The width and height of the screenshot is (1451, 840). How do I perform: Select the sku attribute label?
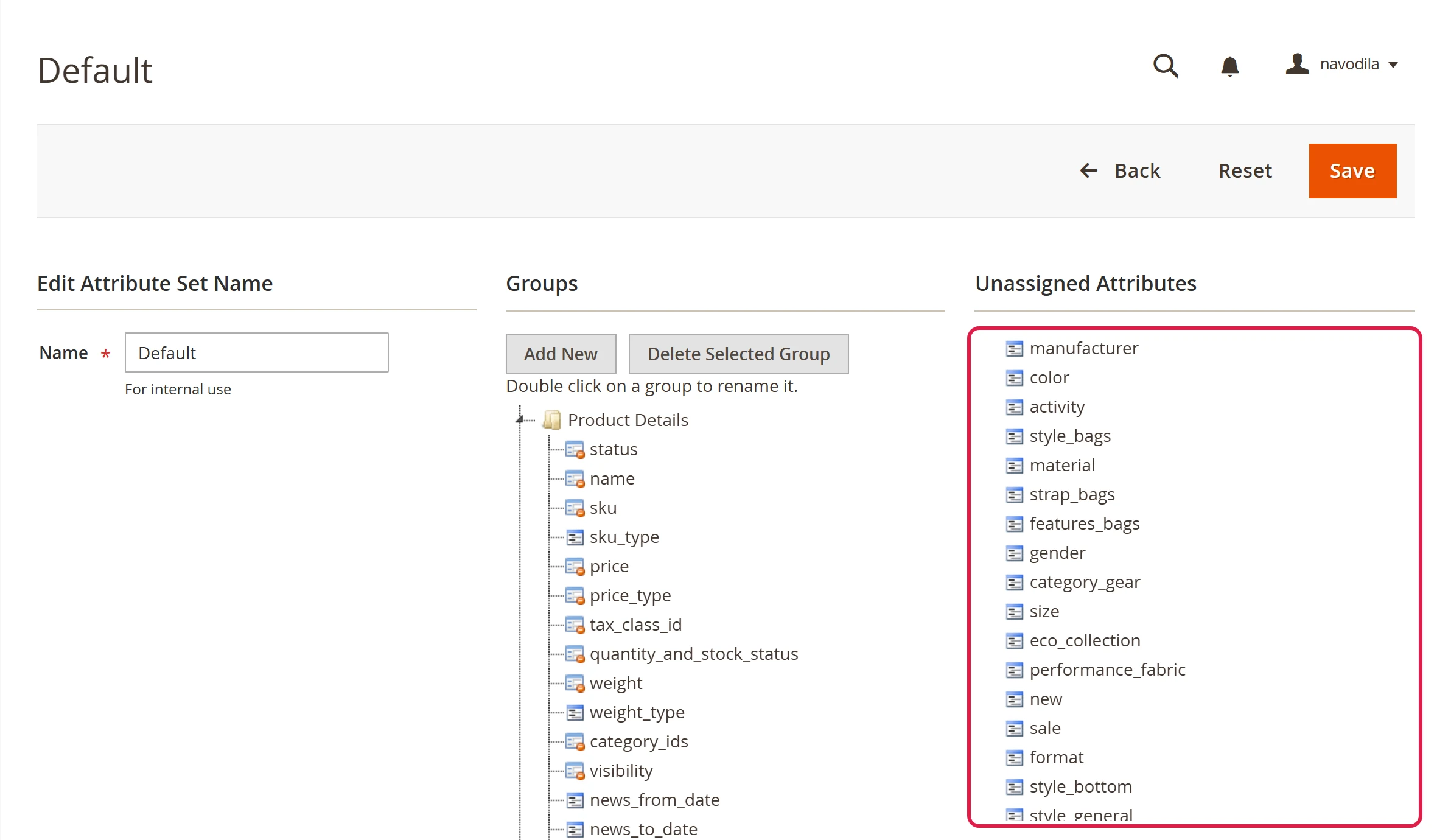(603, 508)
